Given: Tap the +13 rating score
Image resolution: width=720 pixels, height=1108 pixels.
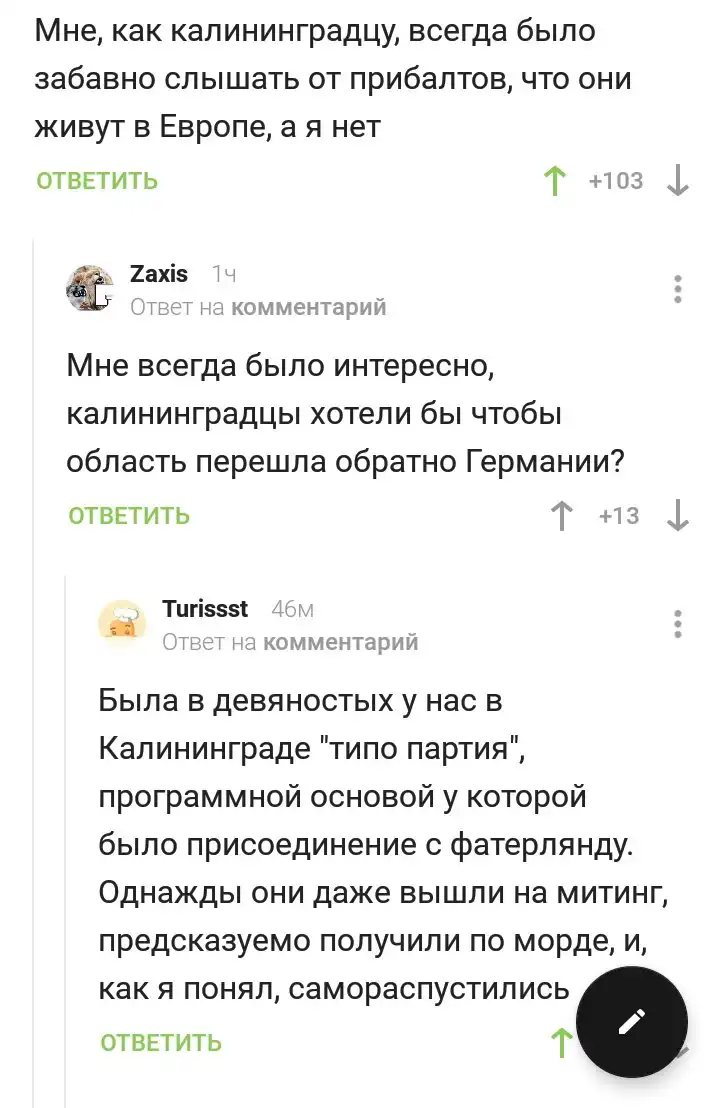Looking at the screenshot, I should (619, 516).
